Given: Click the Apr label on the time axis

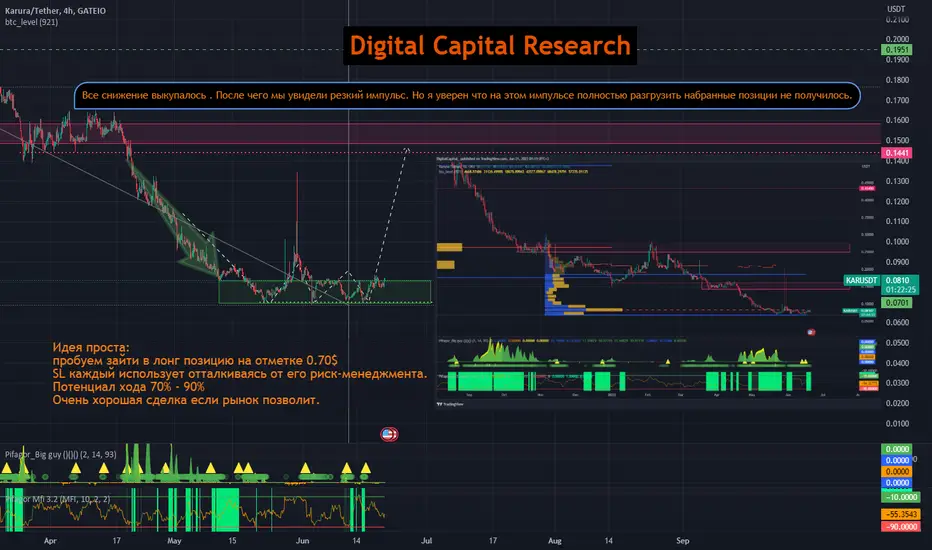Looking at the screenshot, I should (x=50, y=540).
